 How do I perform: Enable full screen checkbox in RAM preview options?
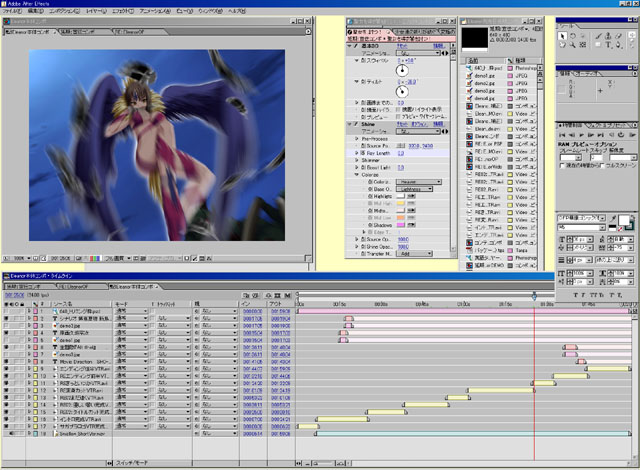point(602,166)
